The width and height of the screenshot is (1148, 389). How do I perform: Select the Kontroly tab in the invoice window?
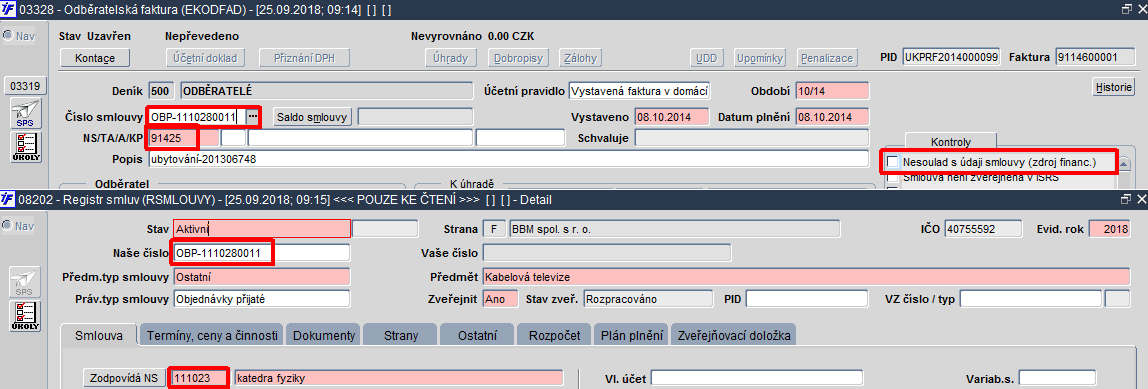[x=951, y=141]
